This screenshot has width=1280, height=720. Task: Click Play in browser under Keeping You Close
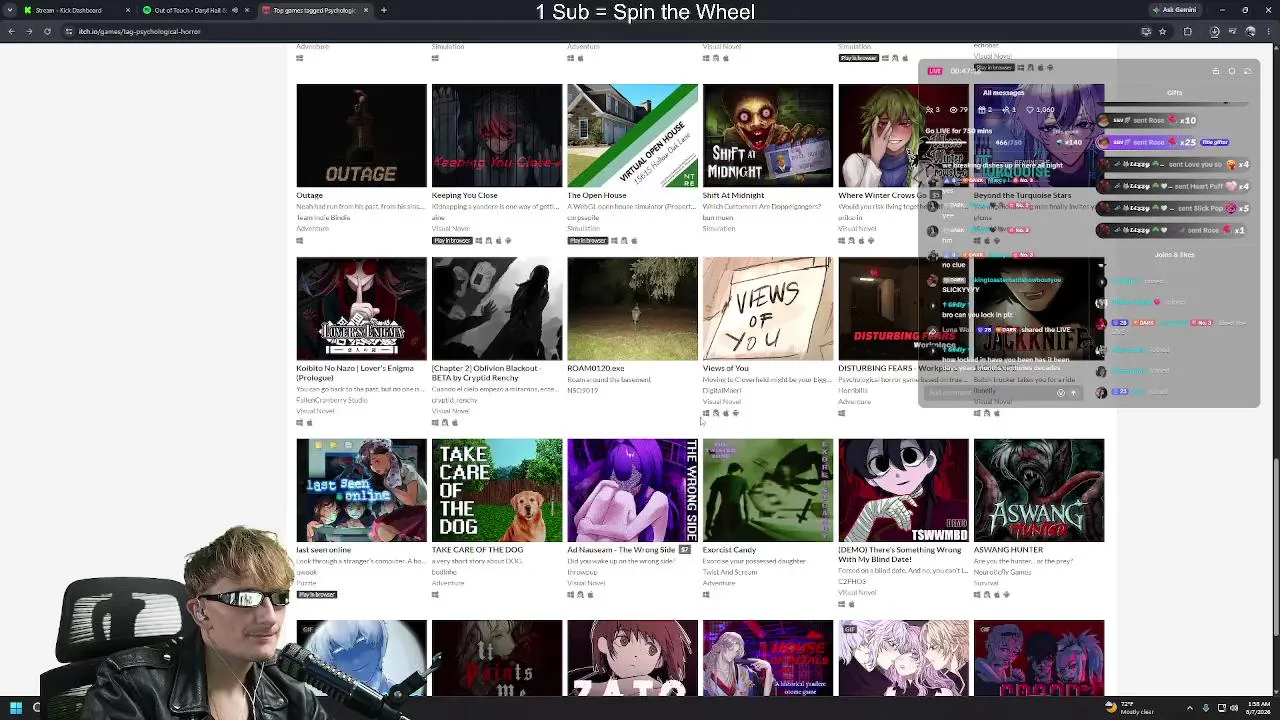click(451, 240)
